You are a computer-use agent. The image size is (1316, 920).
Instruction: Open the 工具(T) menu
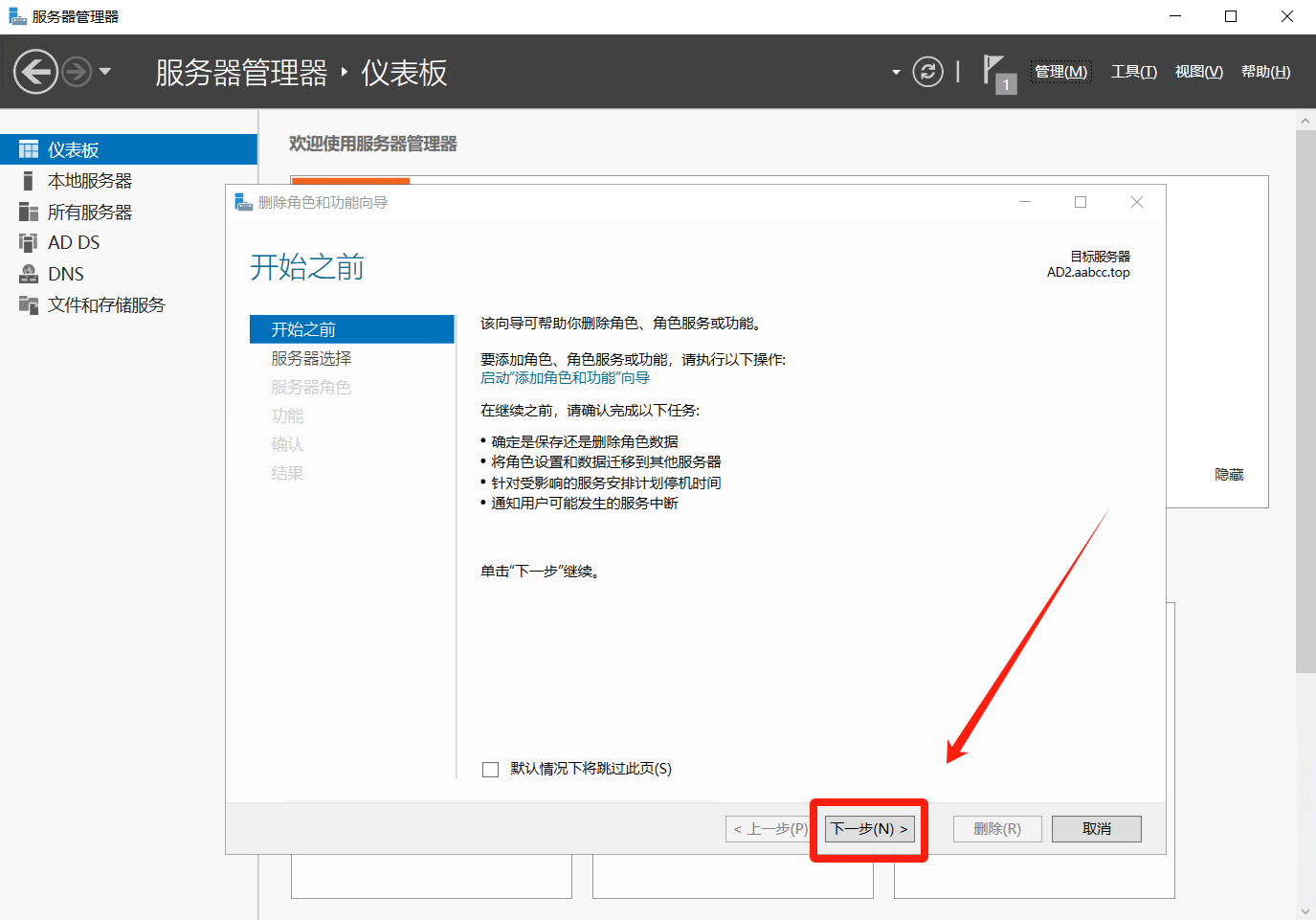click(x=1133, y=72)
